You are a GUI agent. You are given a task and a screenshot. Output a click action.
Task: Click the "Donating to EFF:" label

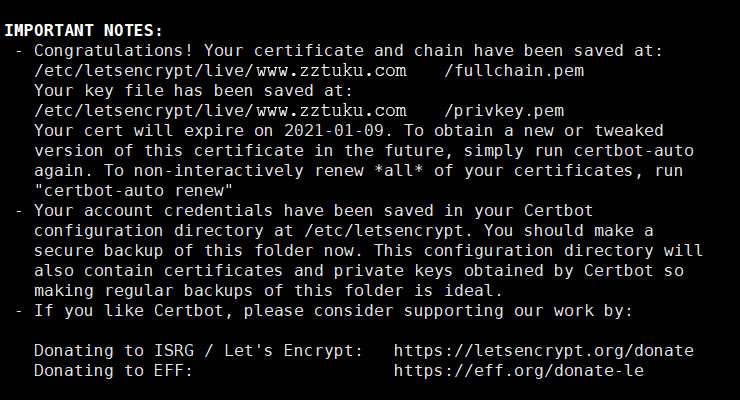tap(113, 370)
